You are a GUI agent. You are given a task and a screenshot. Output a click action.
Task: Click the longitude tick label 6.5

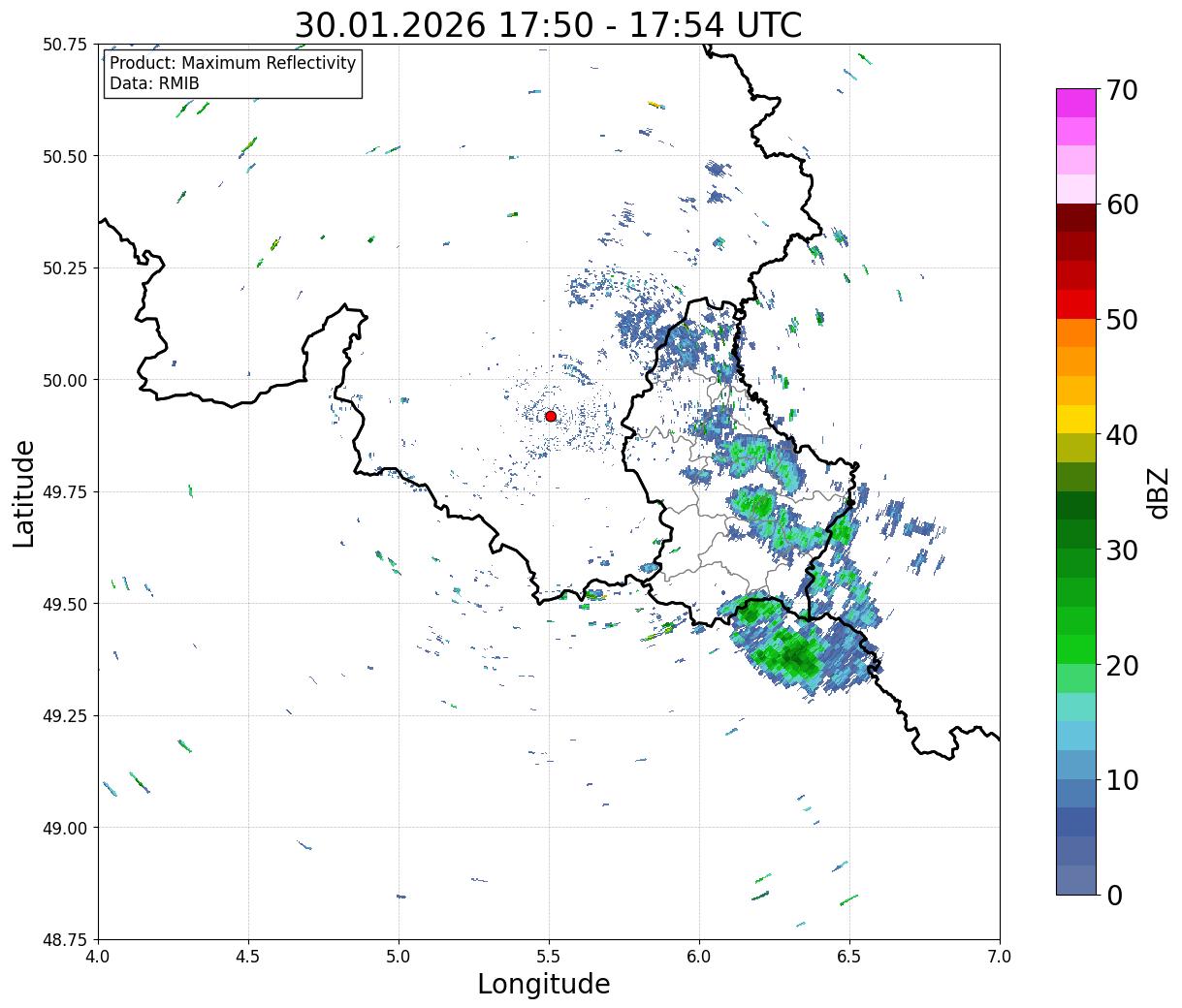[x=849, y=957]
